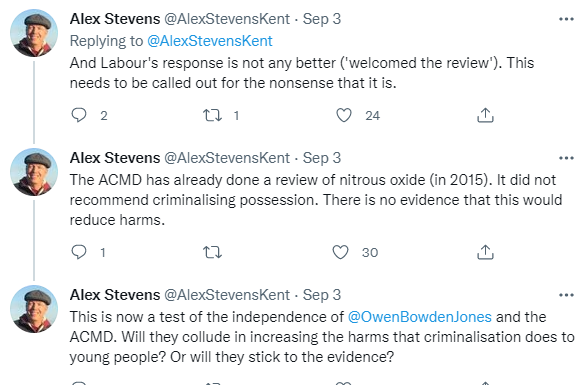Like the tweet with 24 likes
Viewport: 585px width, 385px height.
coord(344,115)
